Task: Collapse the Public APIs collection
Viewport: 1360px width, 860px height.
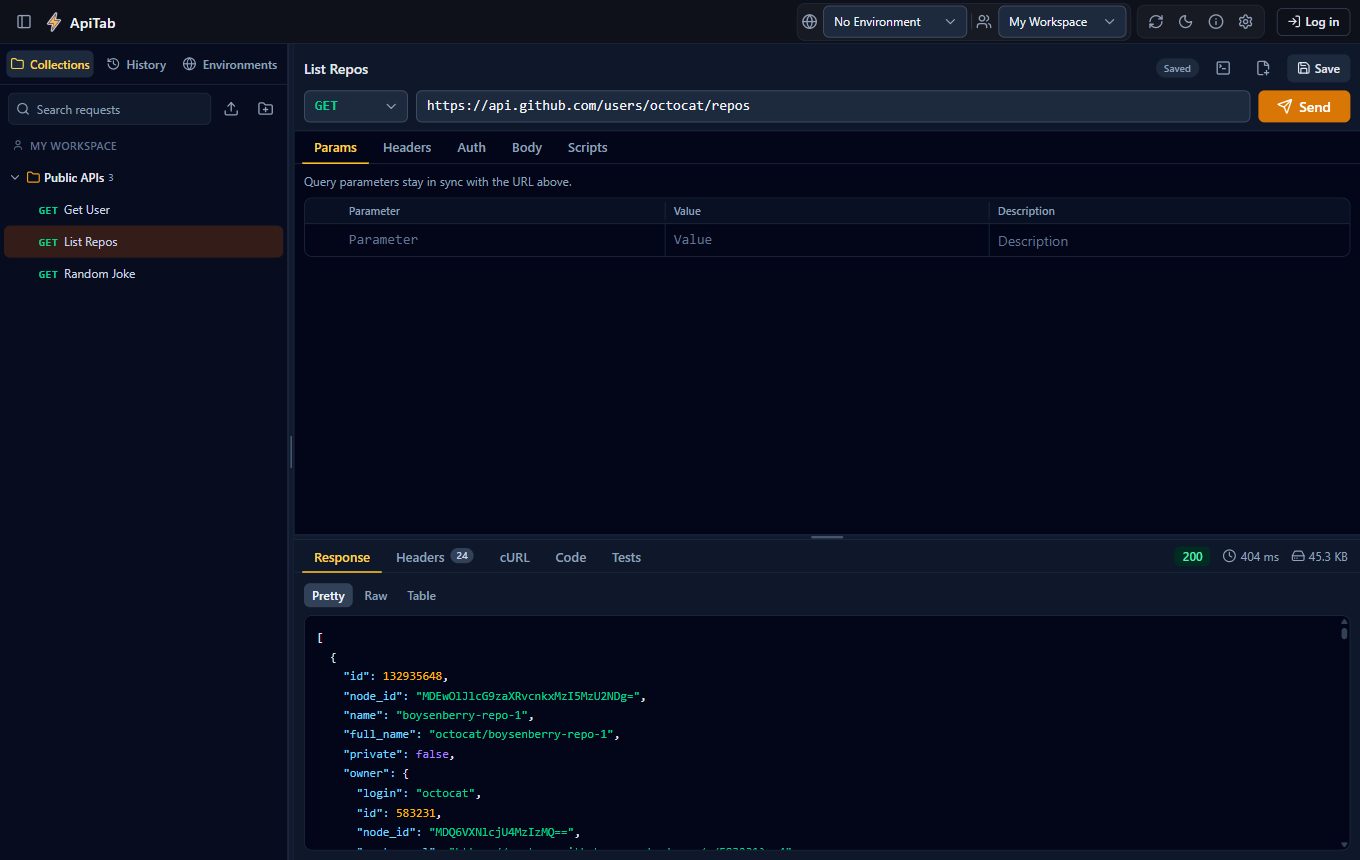Action: 15,178
